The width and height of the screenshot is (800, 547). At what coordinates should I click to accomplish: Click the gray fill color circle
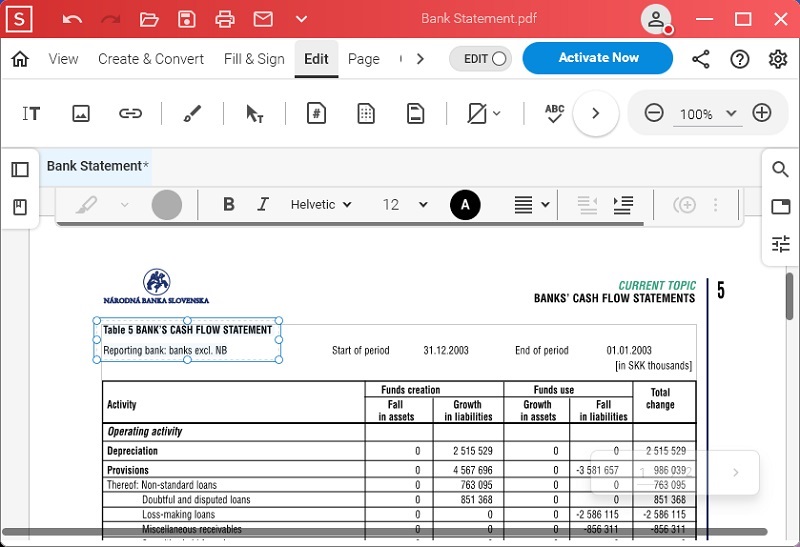tap(166, 205)
